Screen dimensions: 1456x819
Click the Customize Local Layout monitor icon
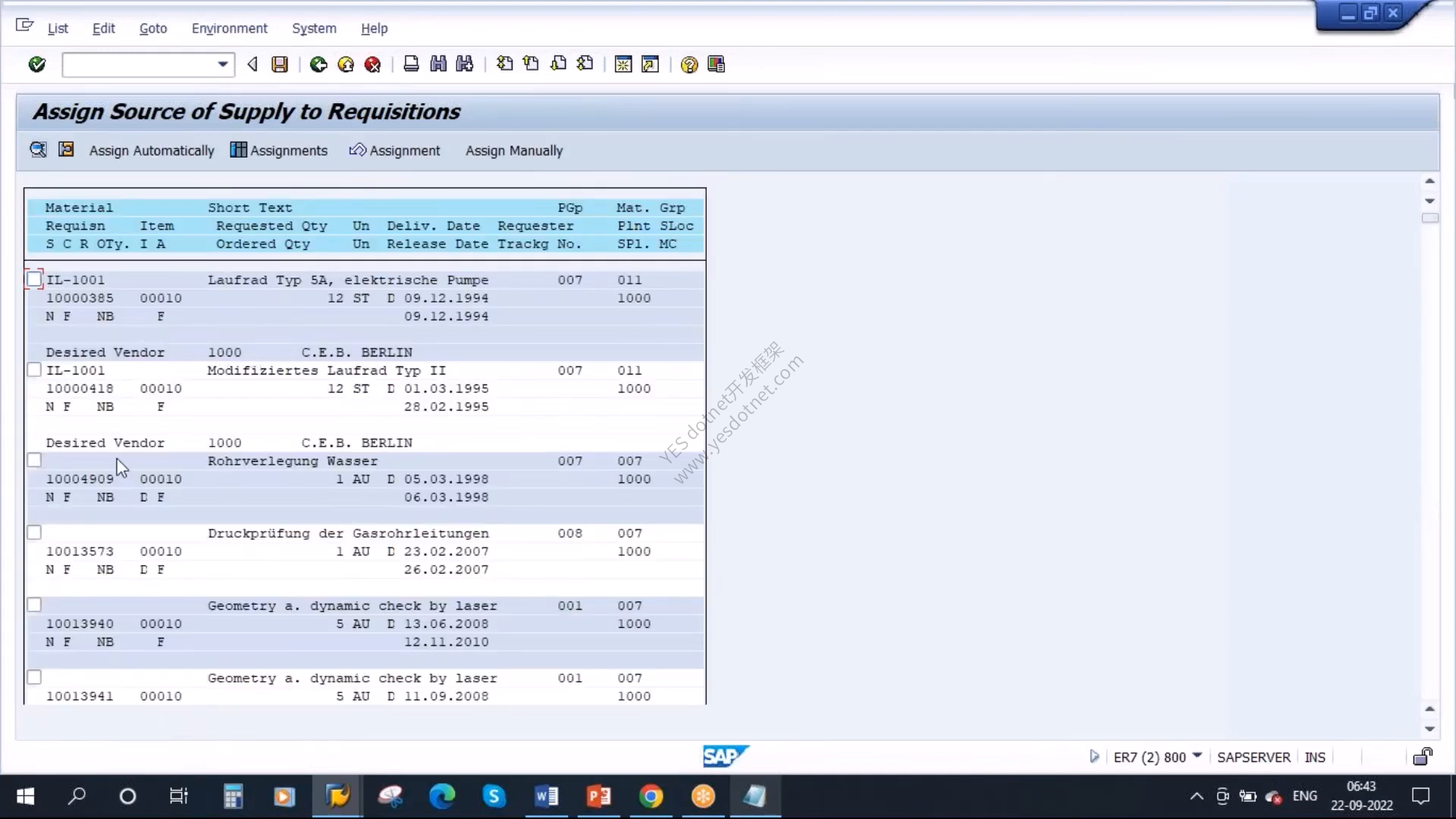click(716, 64)
